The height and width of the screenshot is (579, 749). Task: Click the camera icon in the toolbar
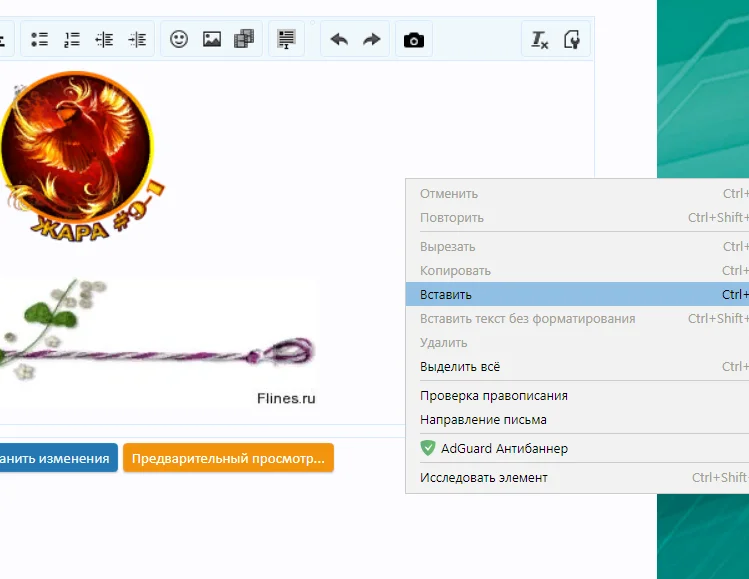(414, 40)
